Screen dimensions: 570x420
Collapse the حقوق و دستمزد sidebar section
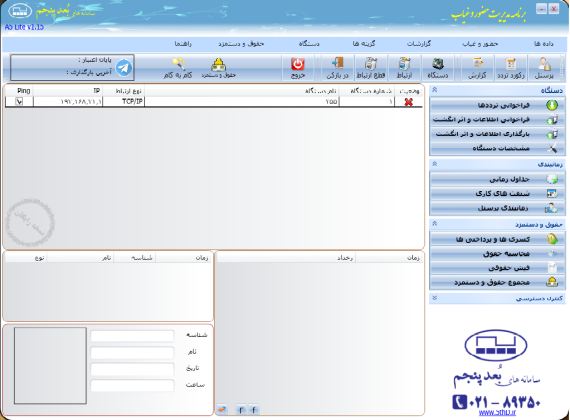(434, 224)
